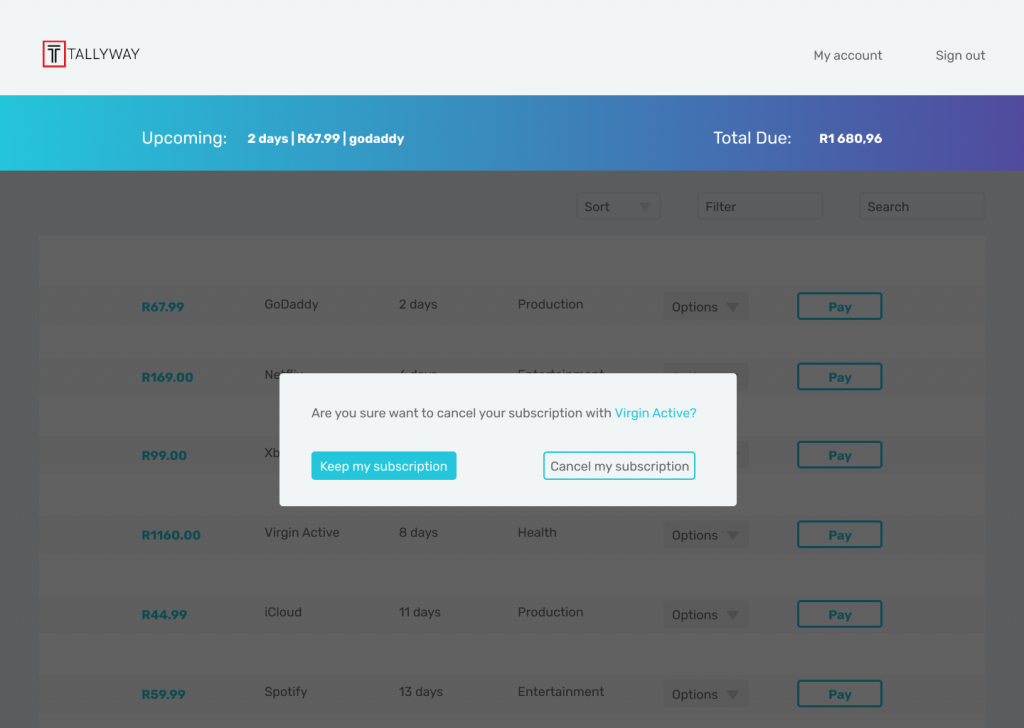Open Options dropdown for Spotify row
The image size is (1024, 728).
706,694
